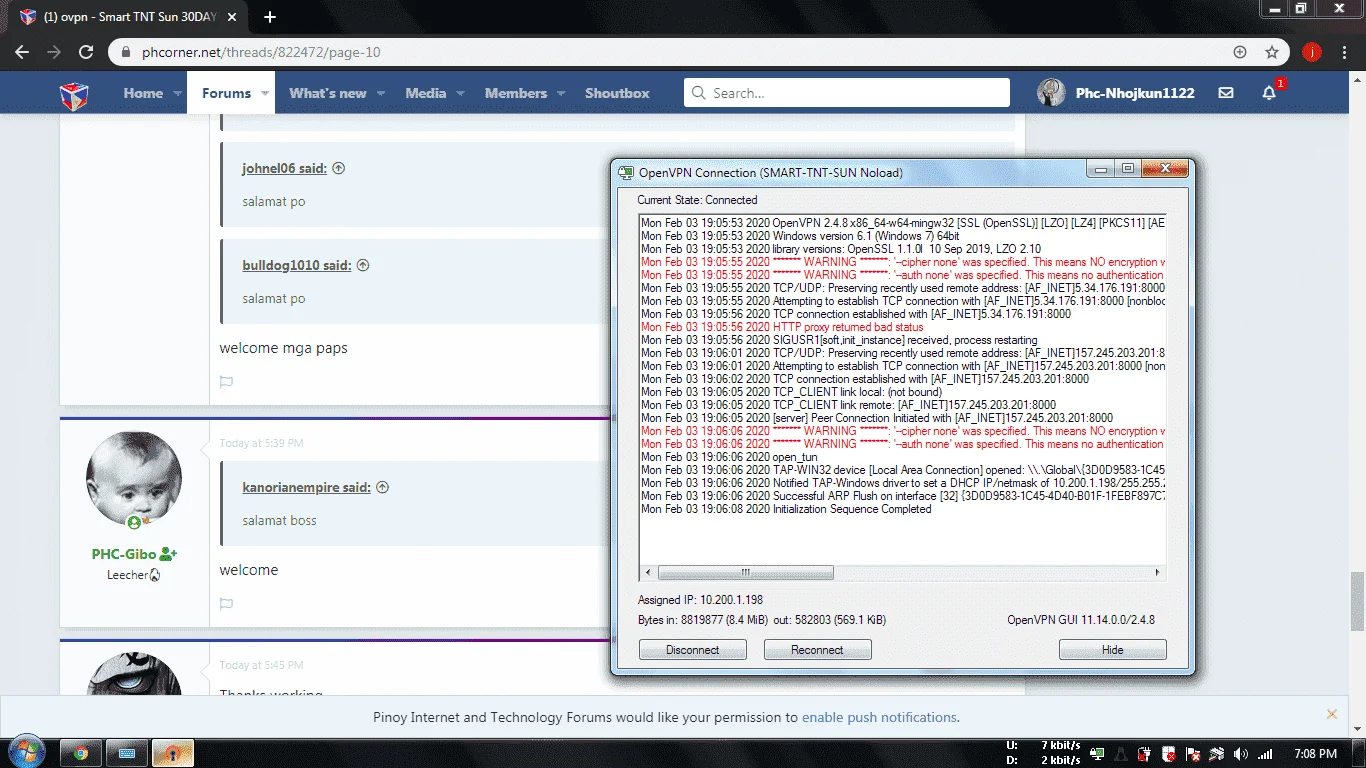Click network signal bars tray icon
This screenshot has height=768, width=1366.
coord(1265,754)
